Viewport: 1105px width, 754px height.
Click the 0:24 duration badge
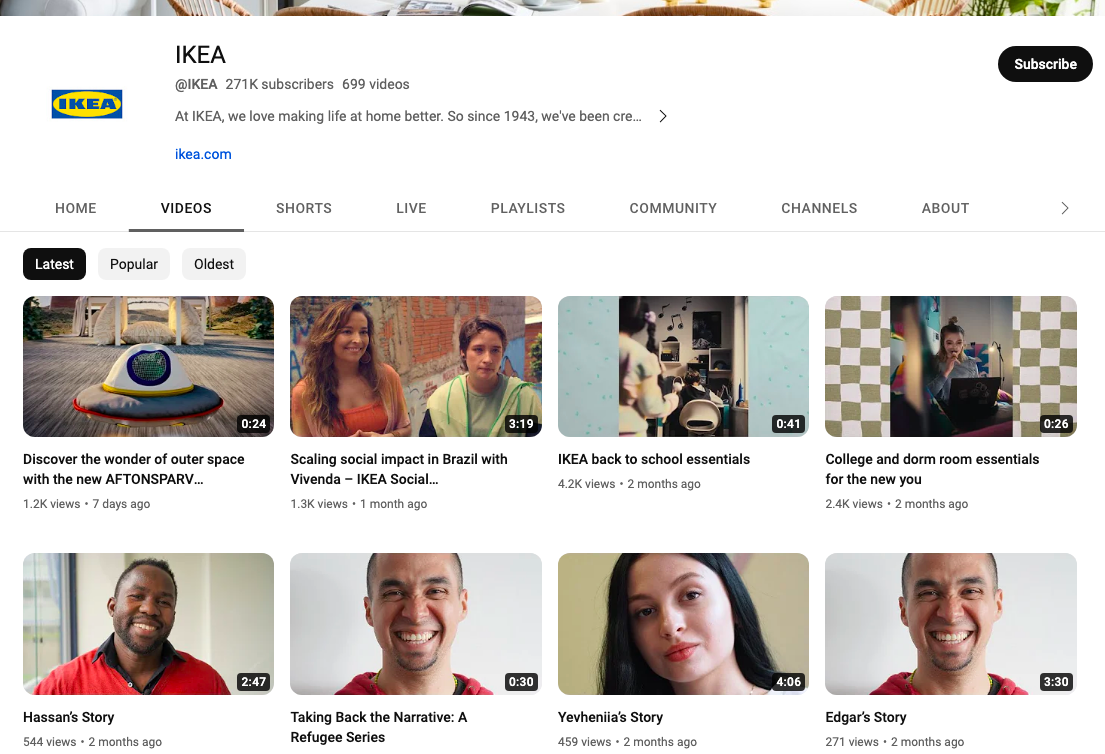point(254,424)
